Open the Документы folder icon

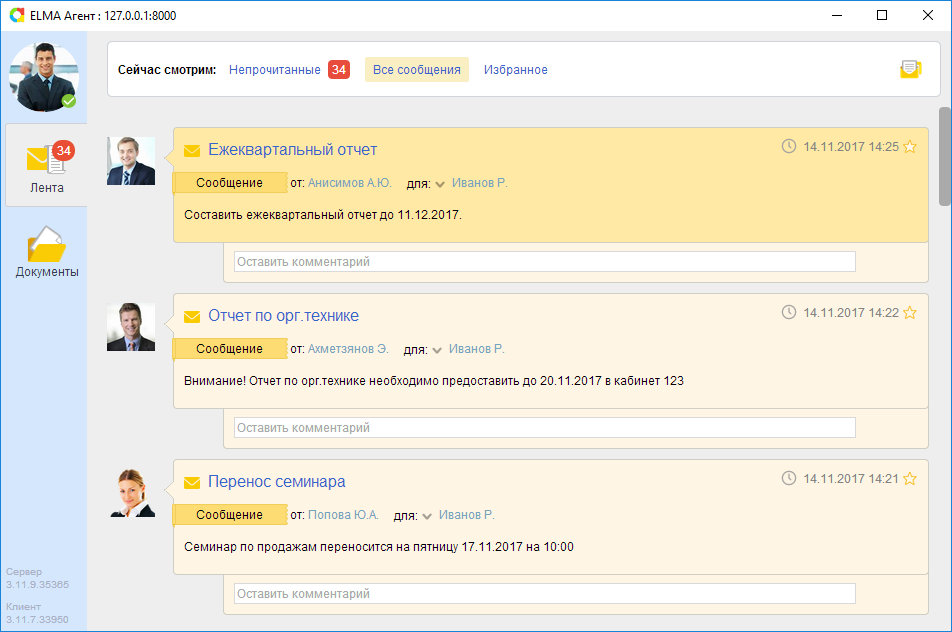(46, 245)
